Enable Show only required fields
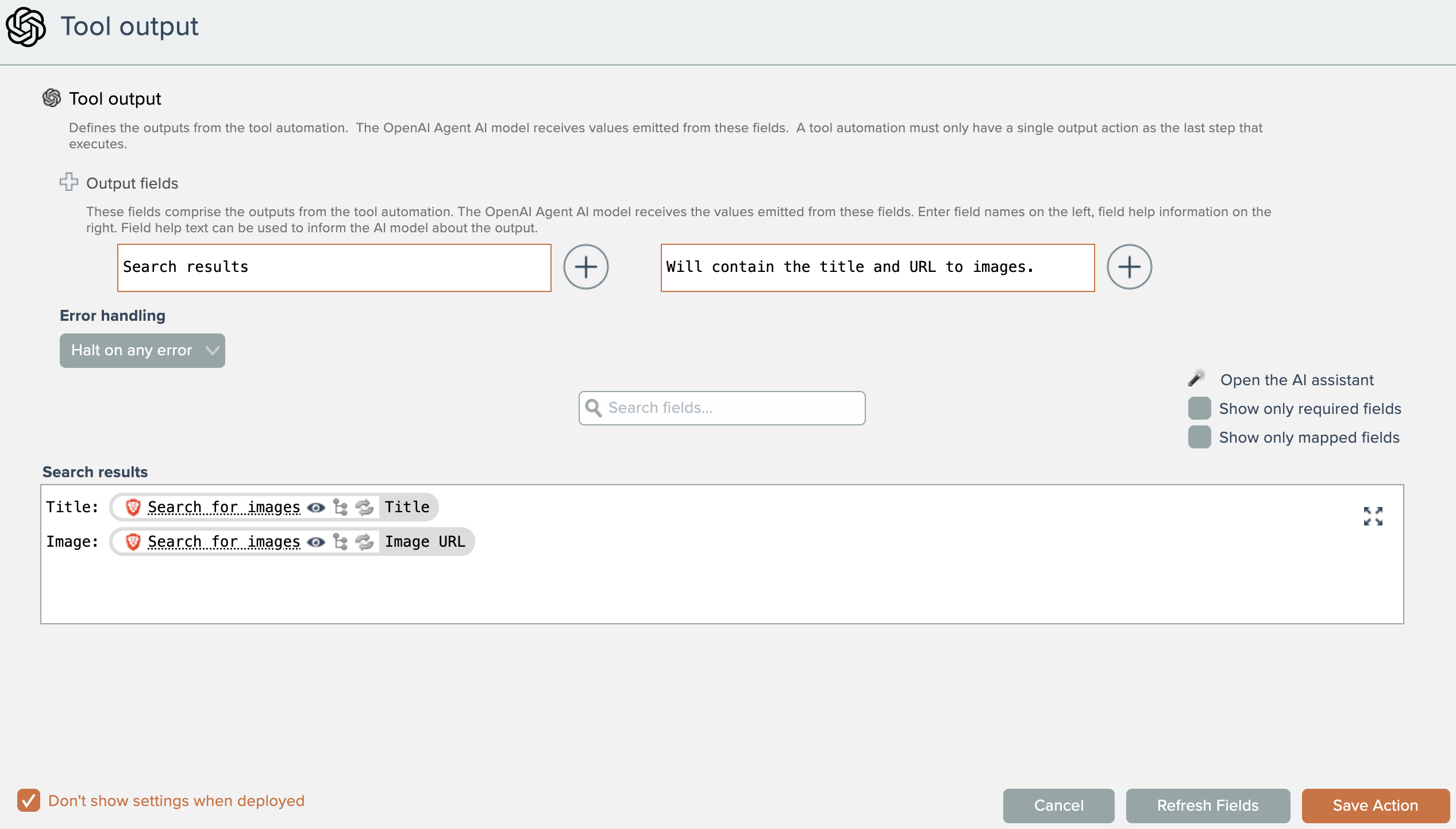The width and height of the screenshot is (1456, 829). click(1199, 409)
